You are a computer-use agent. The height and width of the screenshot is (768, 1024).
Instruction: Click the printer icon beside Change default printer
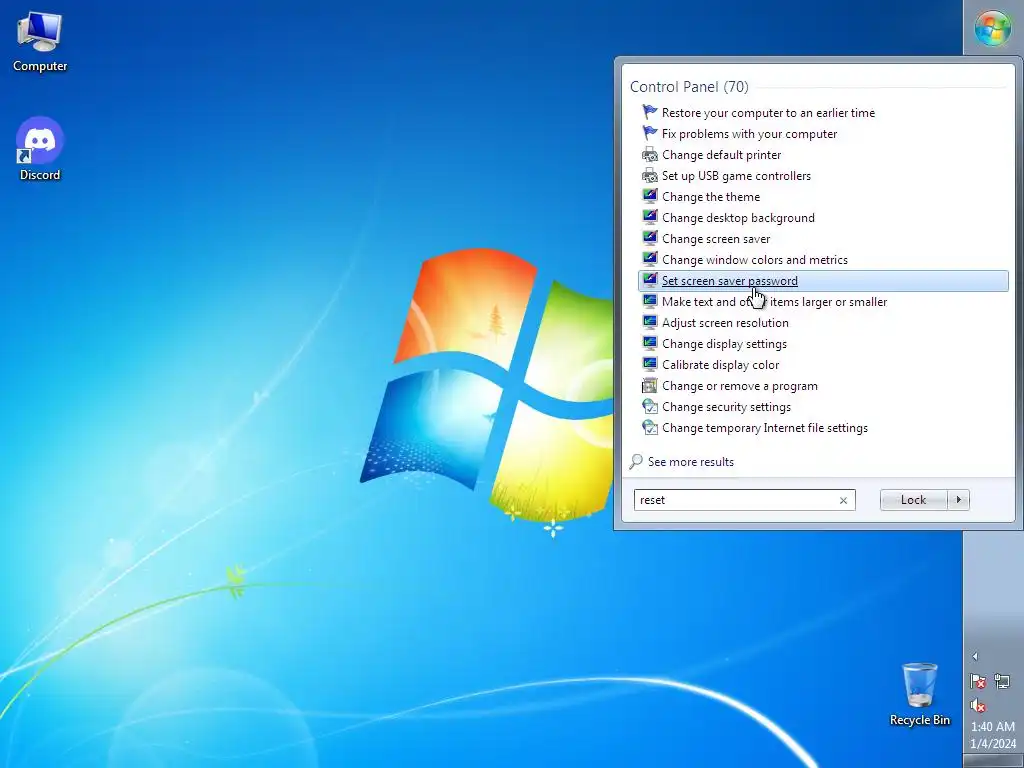(650, 155)
